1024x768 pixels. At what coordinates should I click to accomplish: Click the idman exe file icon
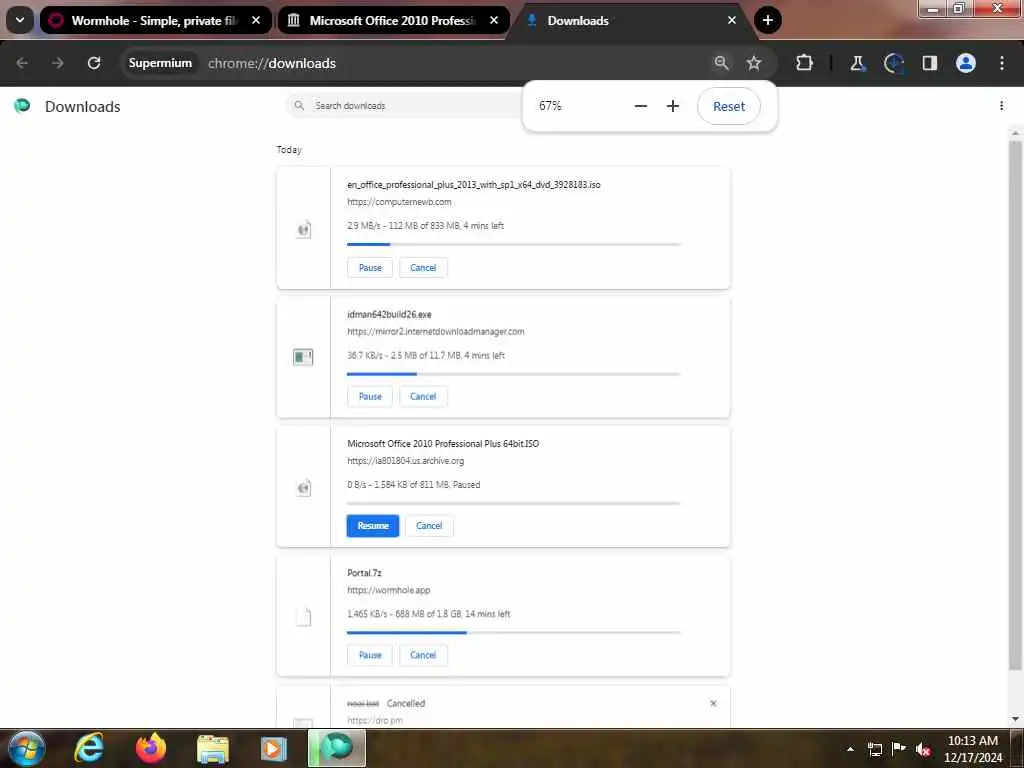(303, 357)
